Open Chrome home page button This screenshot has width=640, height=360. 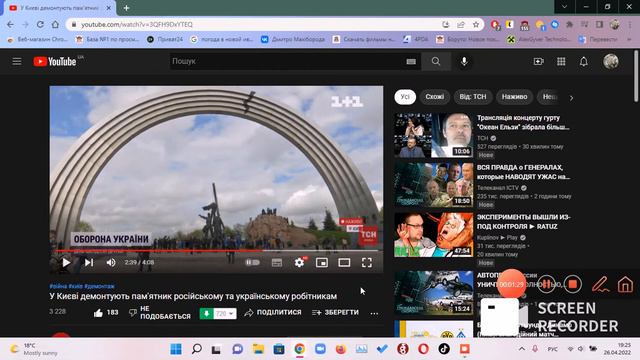coord(55,24)
